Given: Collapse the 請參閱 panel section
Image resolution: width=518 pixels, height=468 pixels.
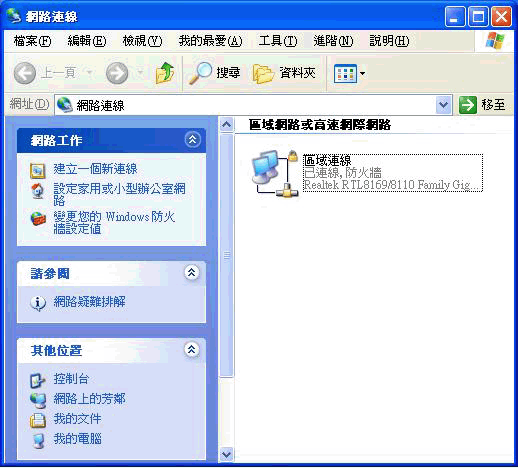Looking at the screenshot, I should [x=192, y=273].
